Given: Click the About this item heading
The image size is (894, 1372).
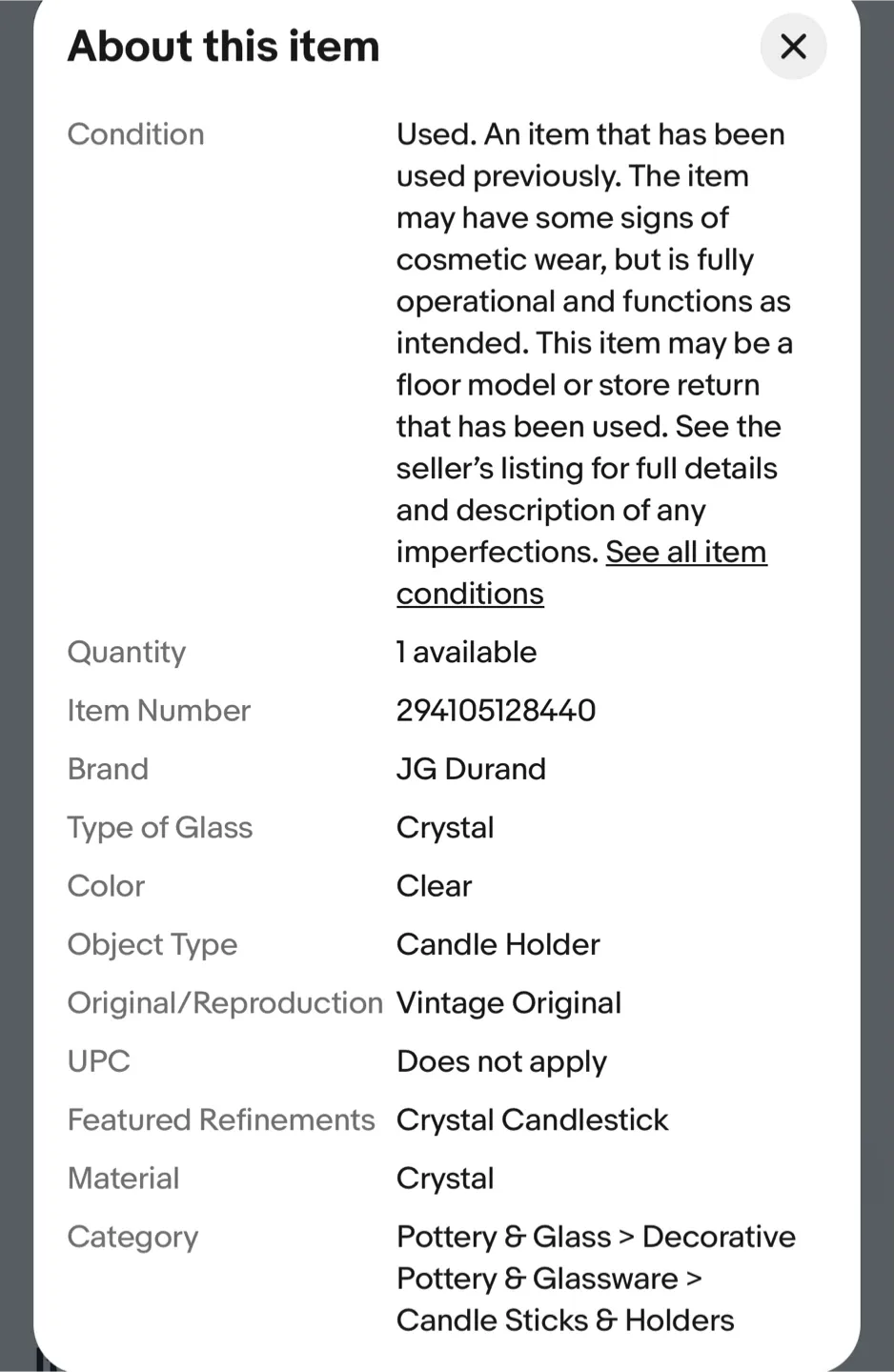Looking at the screenshot, I should (x=223, y=46).
